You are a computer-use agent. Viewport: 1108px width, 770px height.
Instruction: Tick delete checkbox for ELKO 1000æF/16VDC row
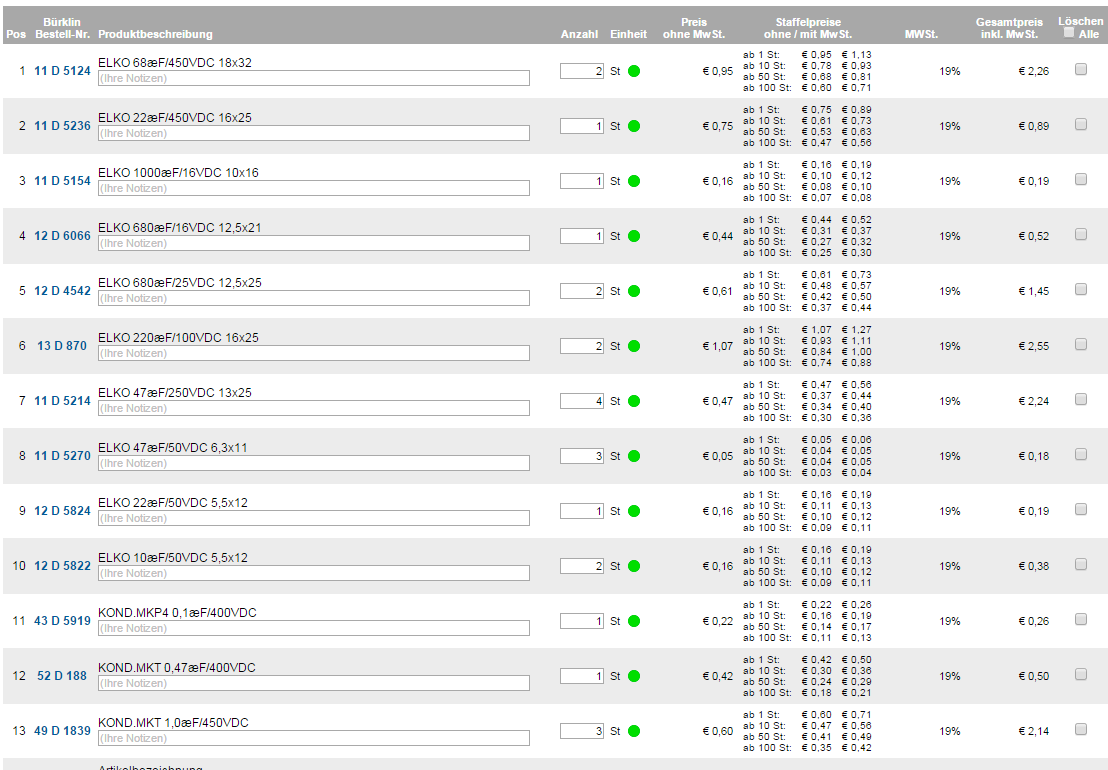coord(1080,179)
